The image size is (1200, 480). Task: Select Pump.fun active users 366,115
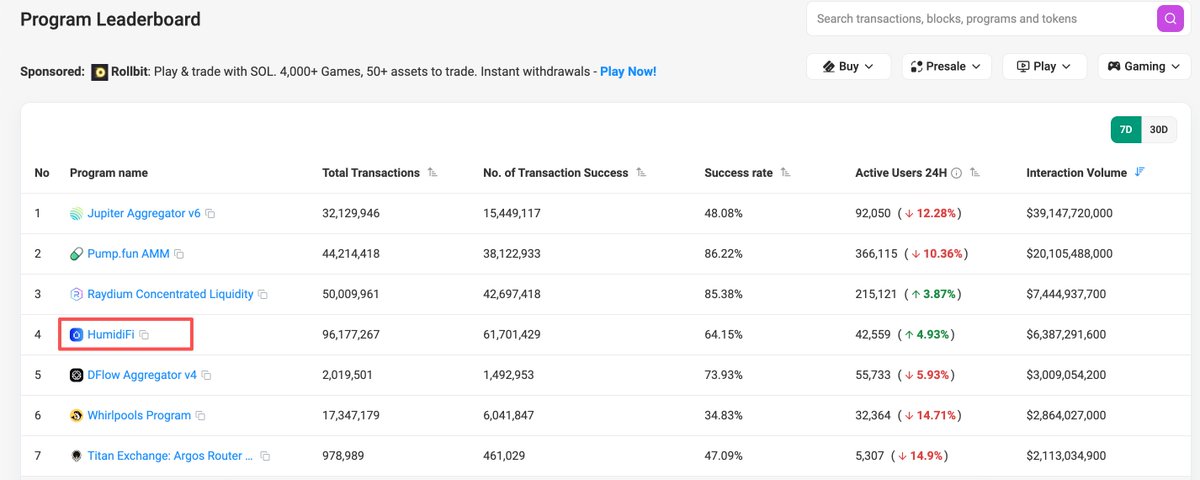pos(876,254)
